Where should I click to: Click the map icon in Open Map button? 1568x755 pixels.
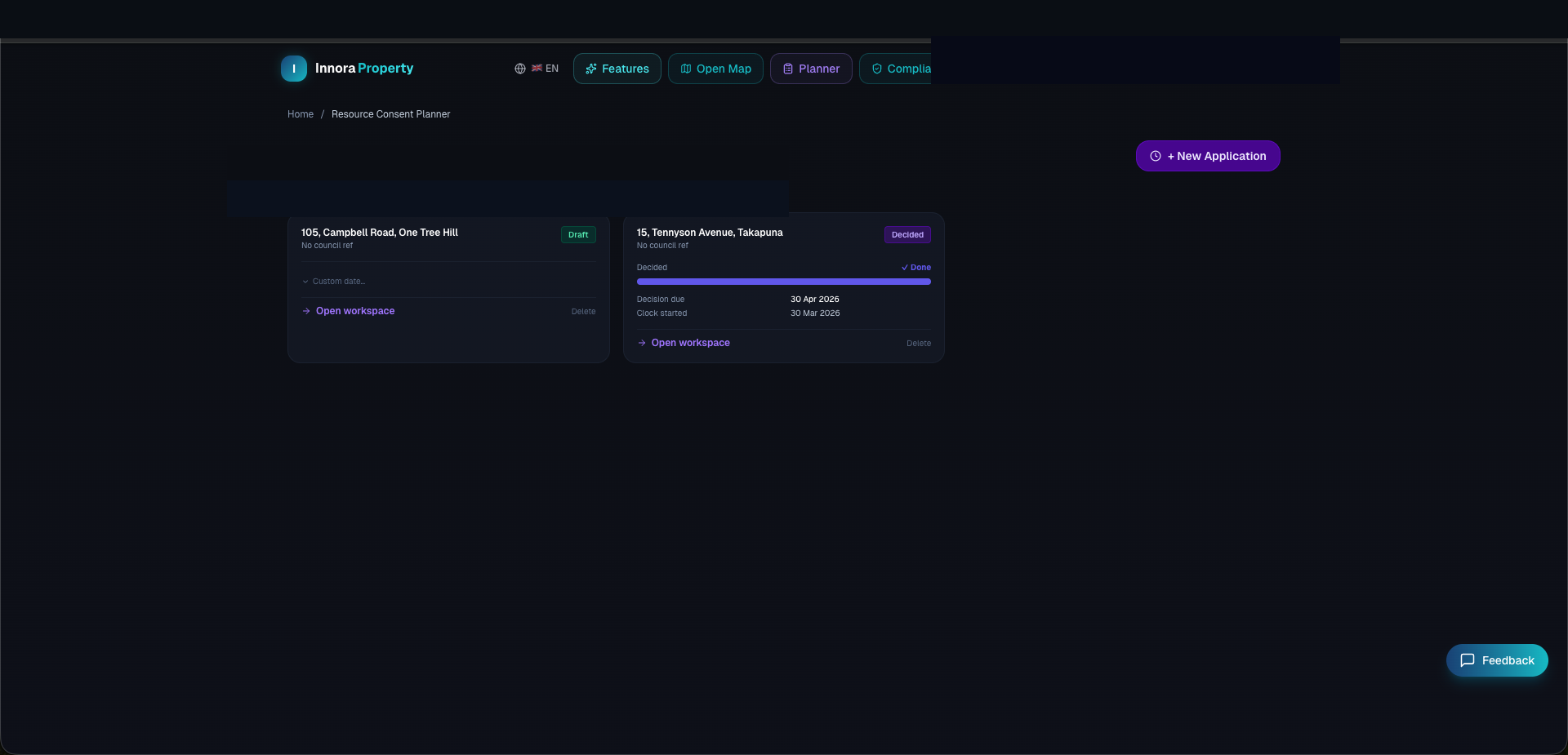[x=686, y=69]
